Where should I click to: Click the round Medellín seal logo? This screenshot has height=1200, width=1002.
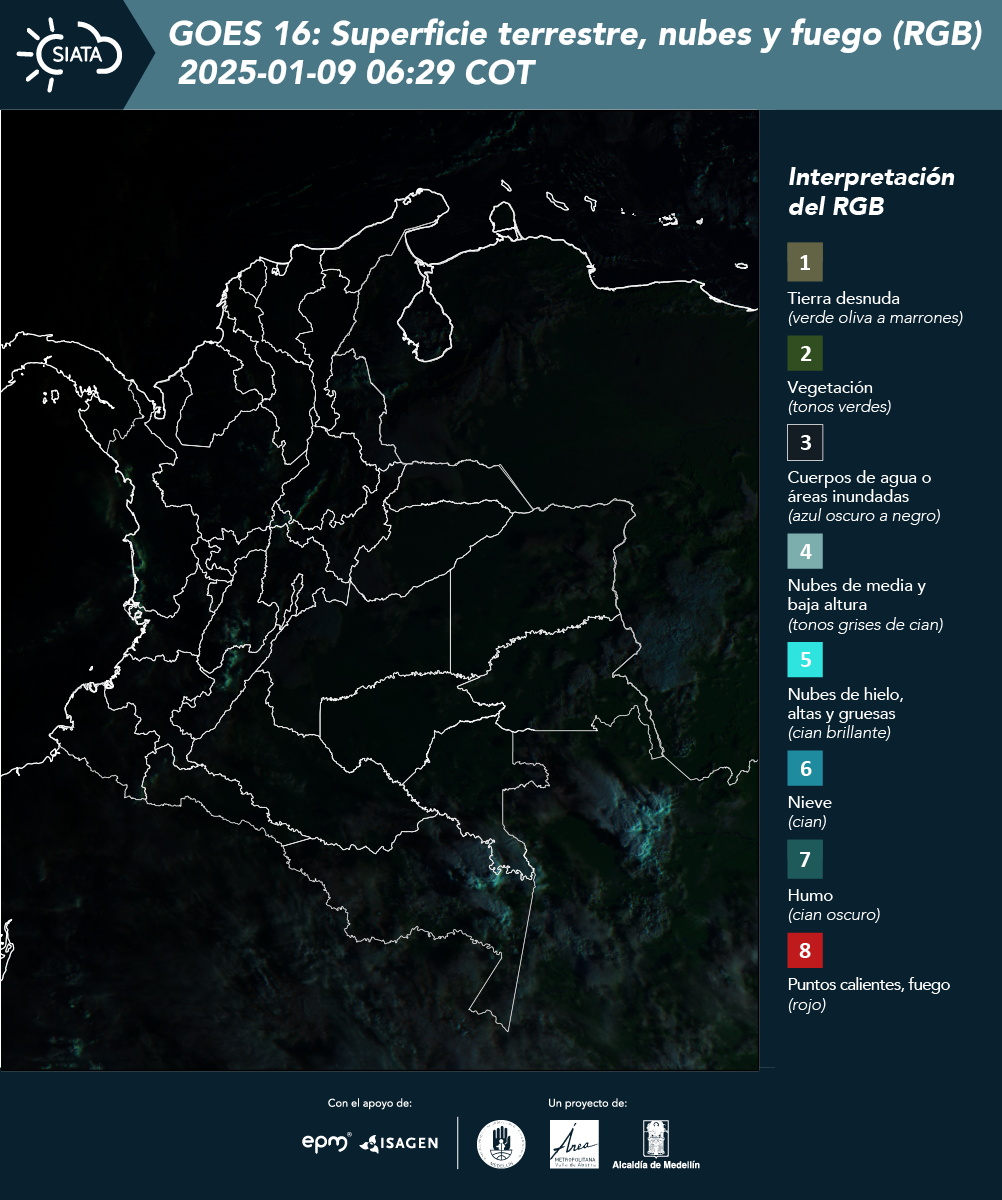[501, 1144]
